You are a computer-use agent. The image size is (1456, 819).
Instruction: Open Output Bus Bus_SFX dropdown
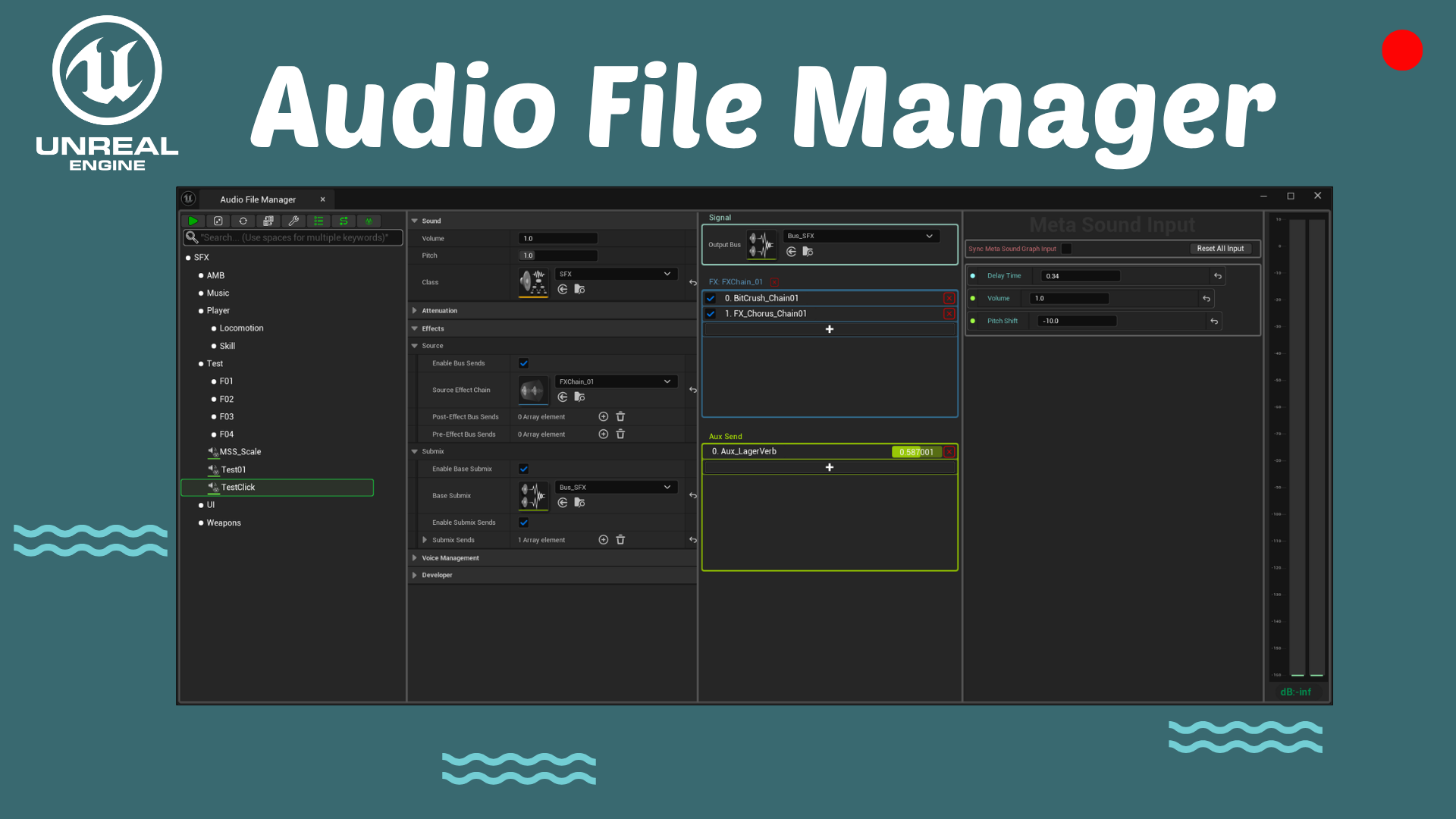click(x=861, y=236)
